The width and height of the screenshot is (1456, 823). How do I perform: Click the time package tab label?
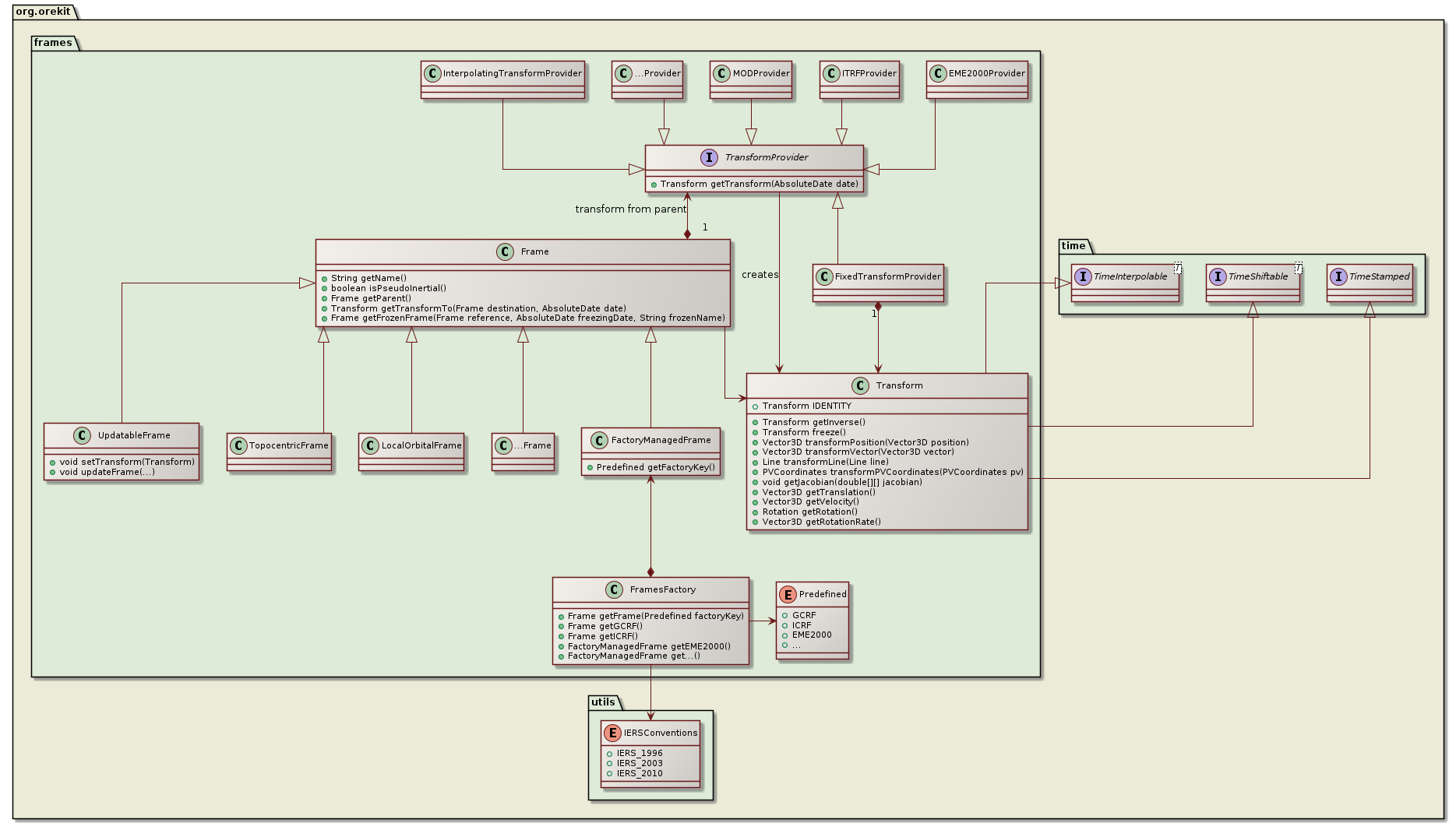(x=1073, y=246)
